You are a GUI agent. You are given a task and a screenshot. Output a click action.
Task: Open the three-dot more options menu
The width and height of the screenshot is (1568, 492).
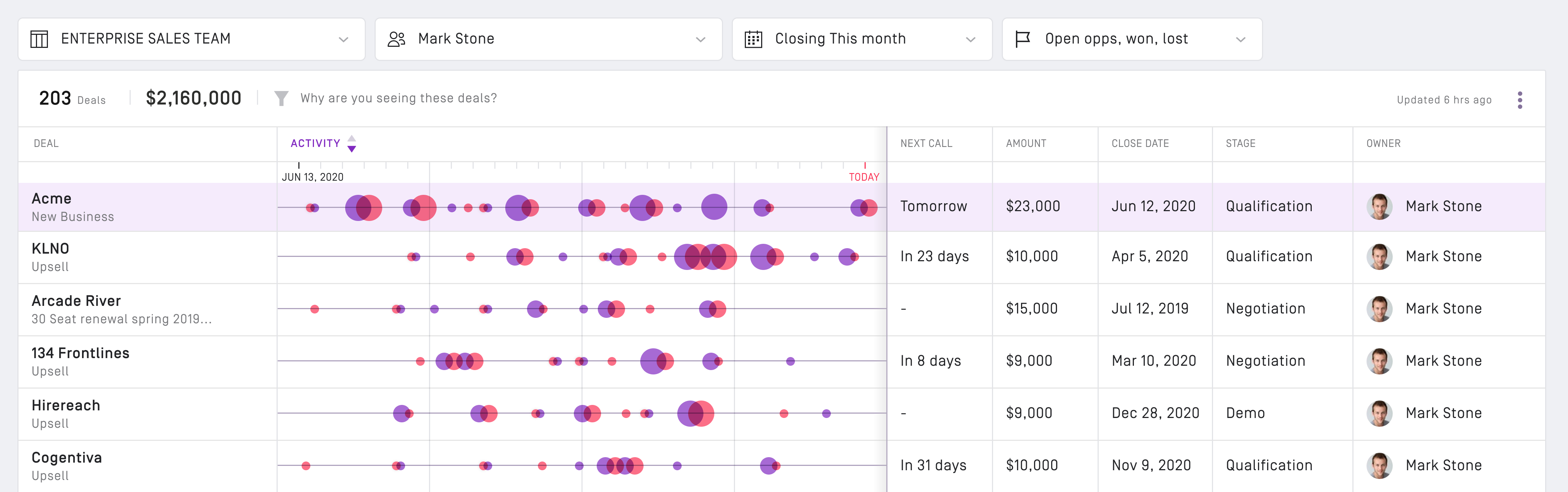1519,100
